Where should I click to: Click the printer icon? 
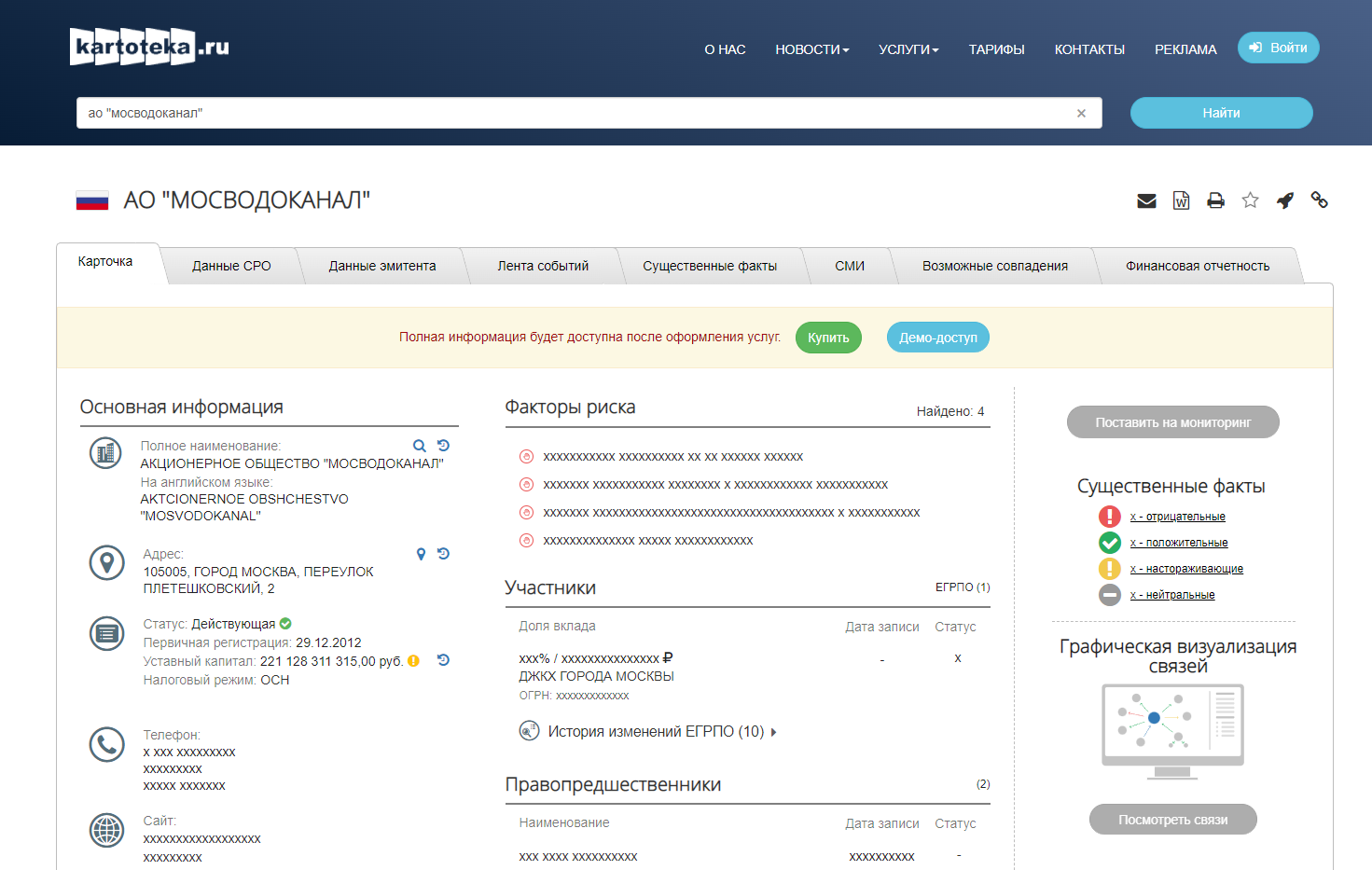coord(1215,200)
